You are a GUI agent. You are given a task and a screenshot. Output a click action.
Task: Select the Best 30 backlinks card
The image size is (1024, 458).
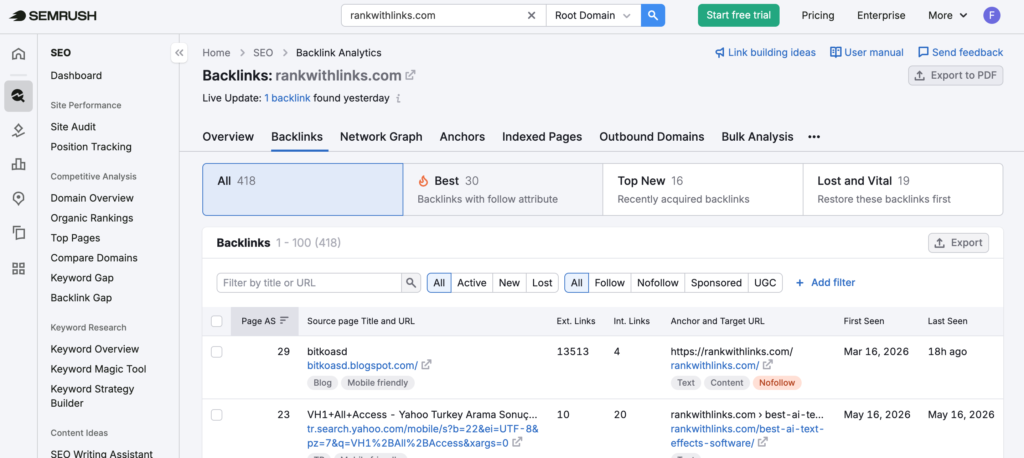pos(503,189)
